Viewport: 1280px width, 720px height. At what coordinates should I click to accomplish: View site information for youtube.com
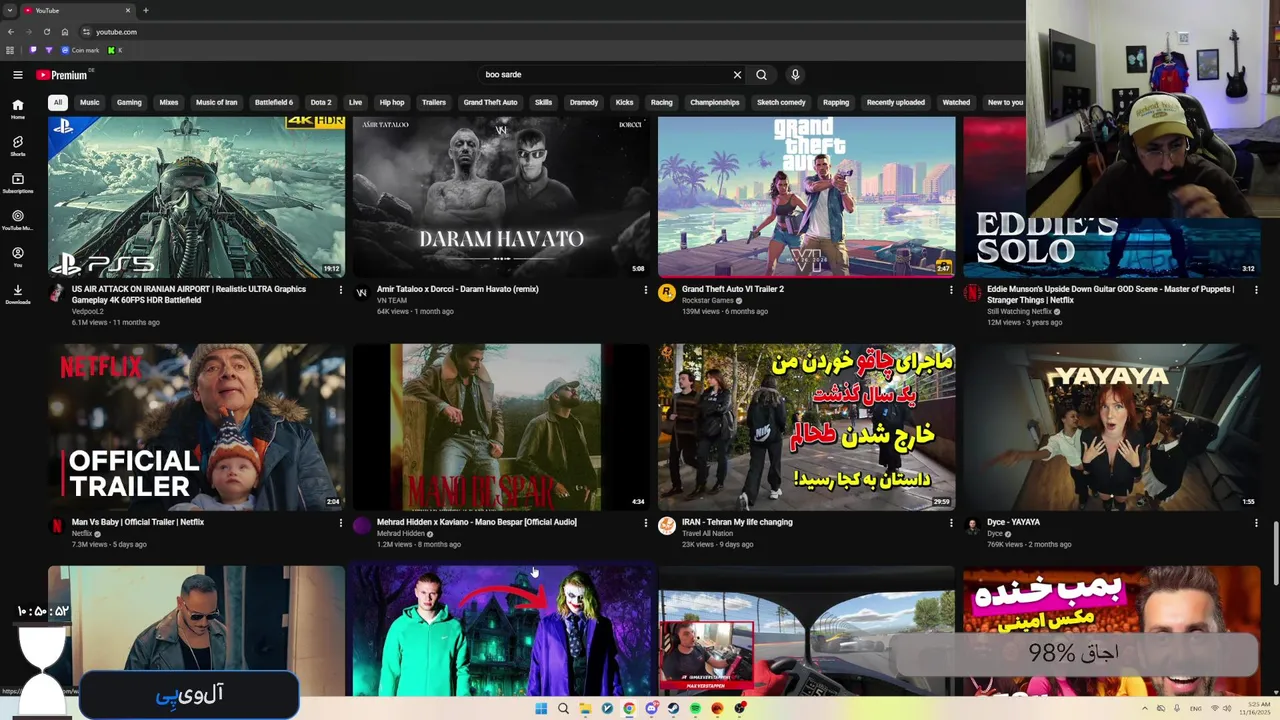click(86, 32)
